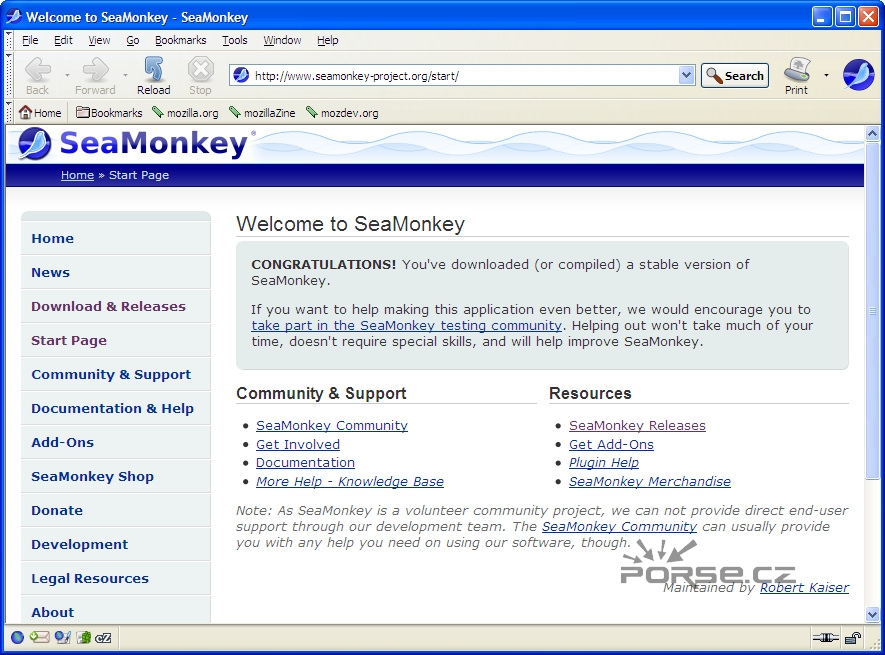Open the Get Add-Ons resource link
The height and width of the screenshot is (655, 885).
[x=611, y=444]
